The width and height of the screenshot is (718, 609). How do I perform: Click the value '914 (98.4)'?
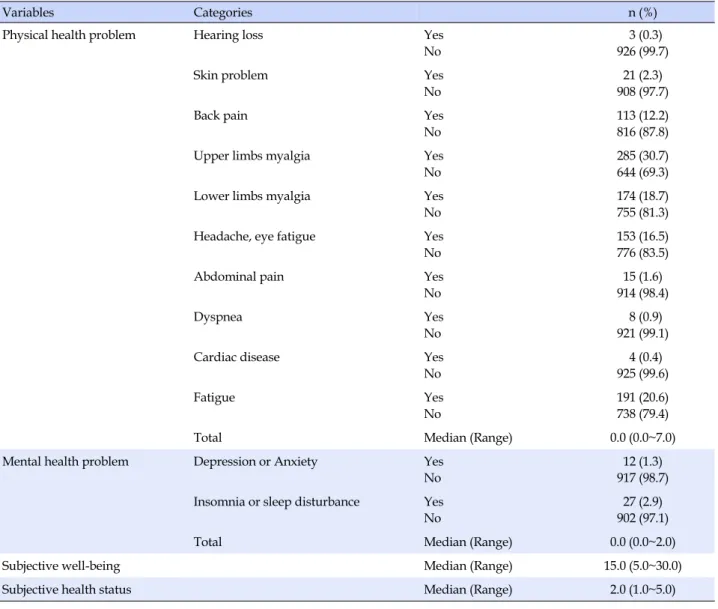click(x=642, y=293)
